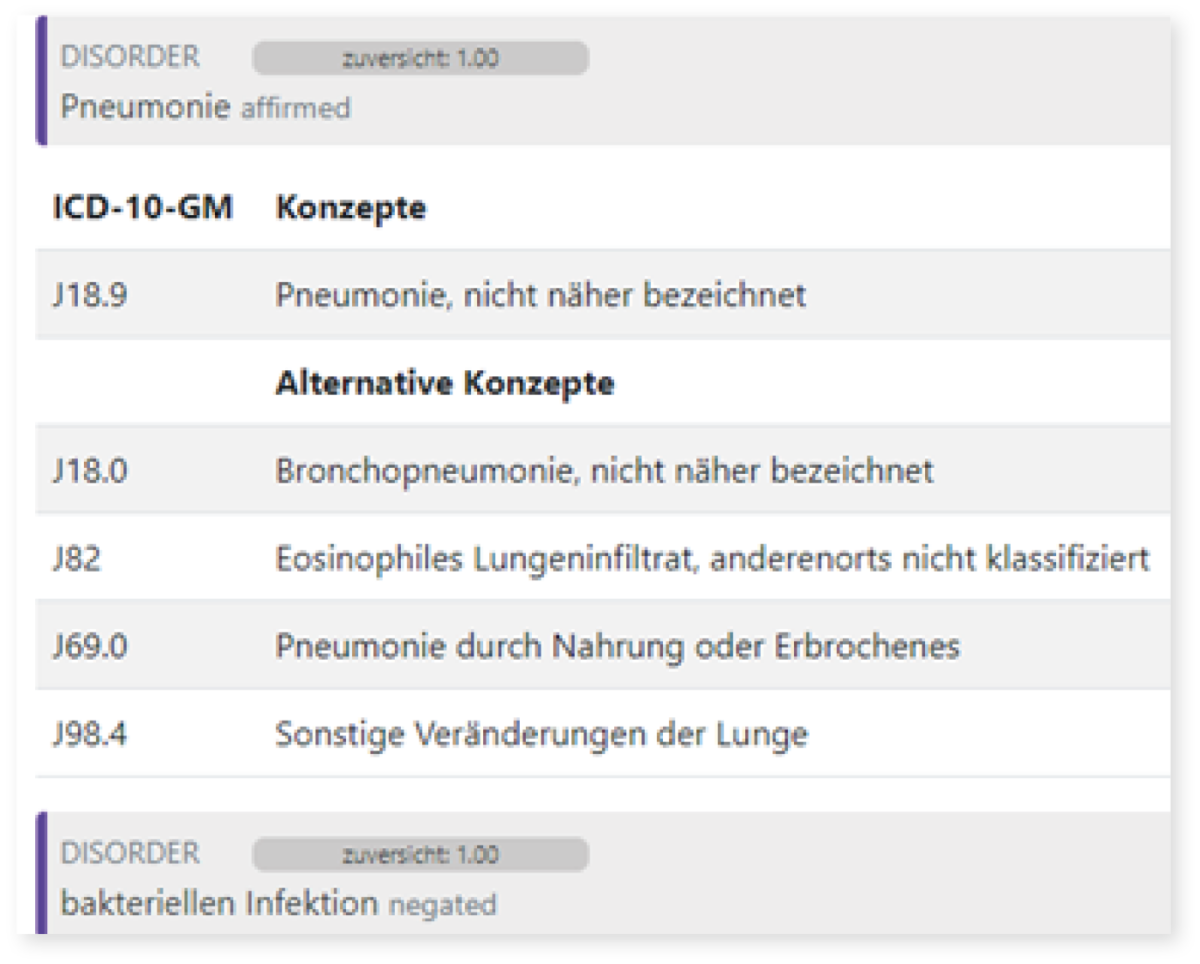Click the purple bar beside bakteriellen Infektion
The height and width of the screenshot is (964, 1200).
41,873
